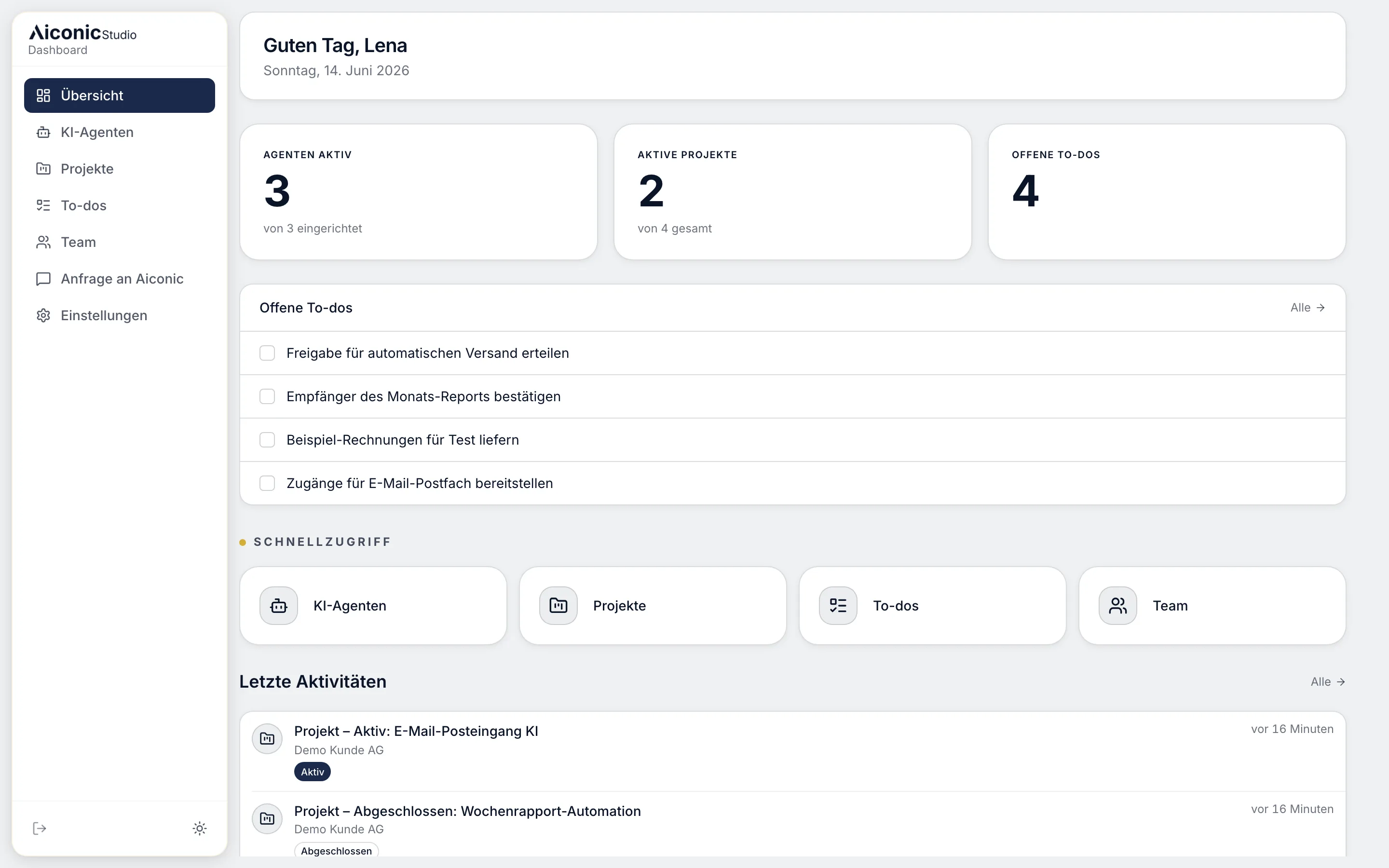
Task: Click the robot icon in KI-Agenten quick-access card
Action: [x=278, y=606]
